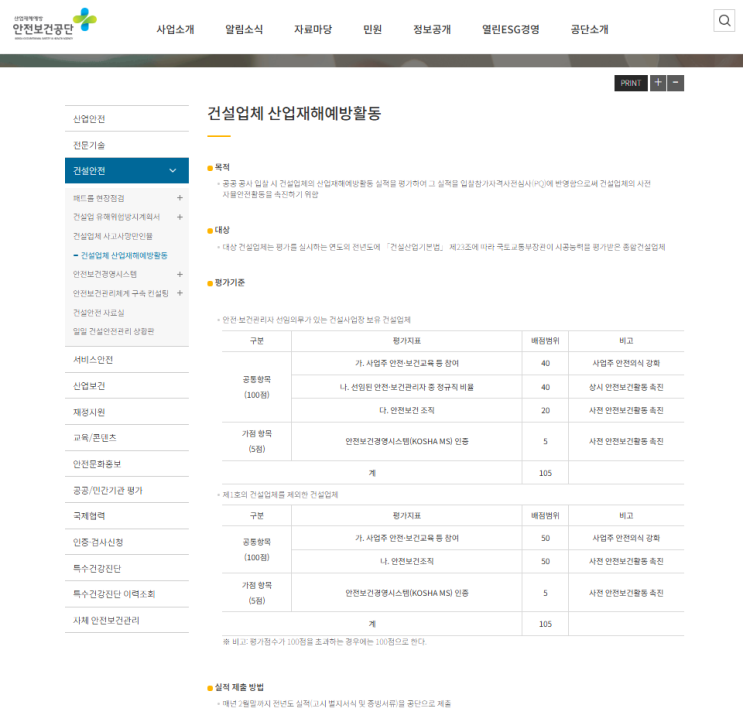The height and width of the screenshot is (722, 743).
Task: Open the search magnifier icon
Action: [x=724, y=20]
